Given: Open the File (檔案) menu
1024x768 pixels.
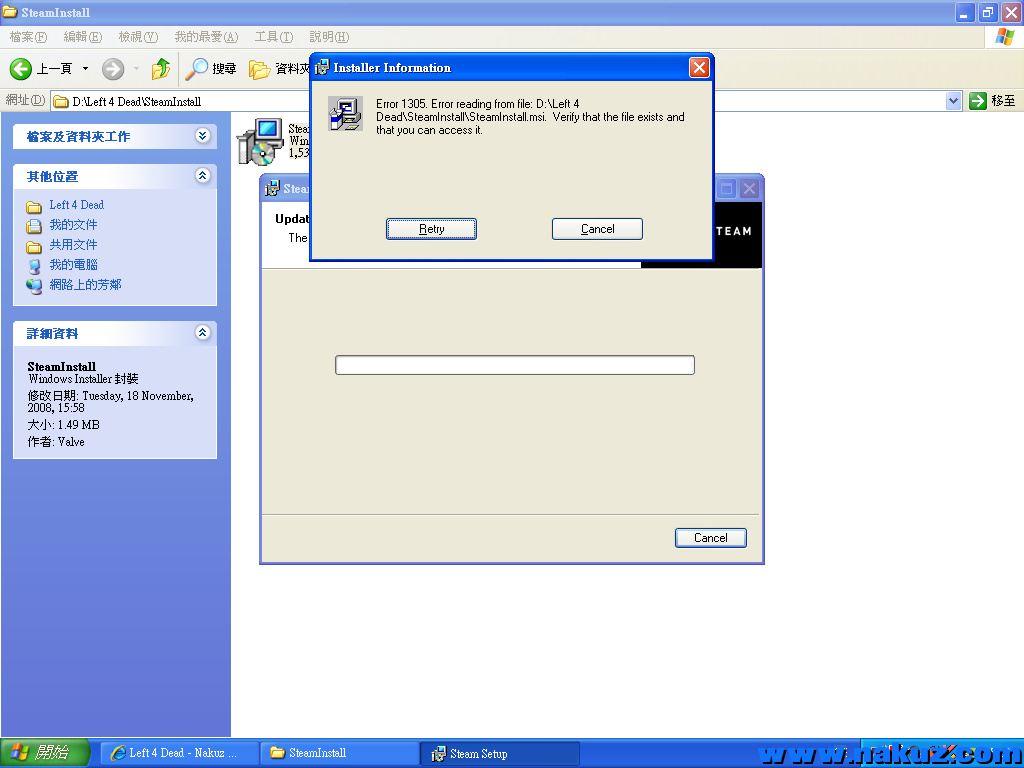Looking at the screenshot, I should 28,37.
